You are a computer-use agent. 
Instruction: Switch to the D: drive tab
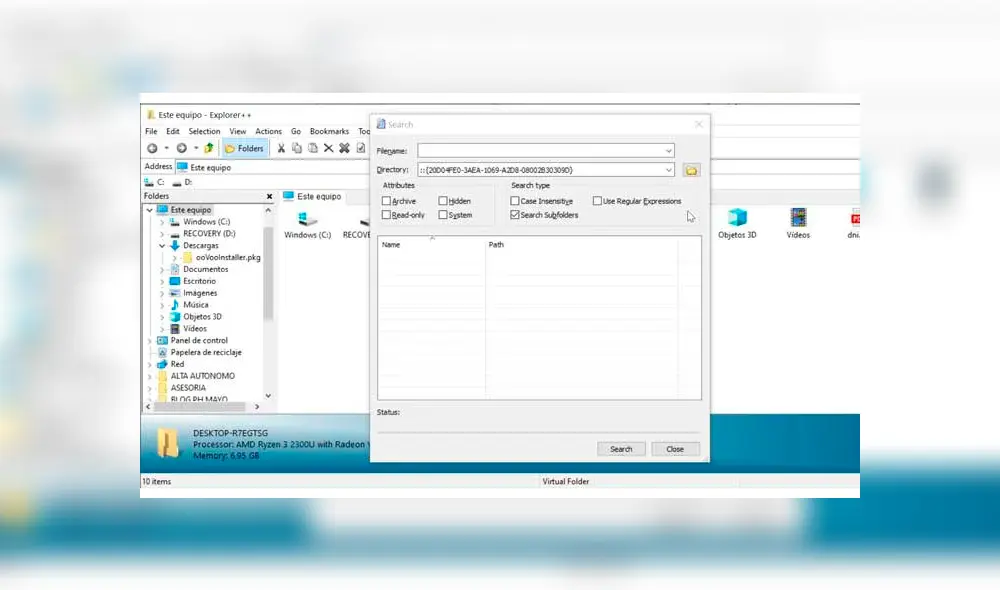point(180,182)
